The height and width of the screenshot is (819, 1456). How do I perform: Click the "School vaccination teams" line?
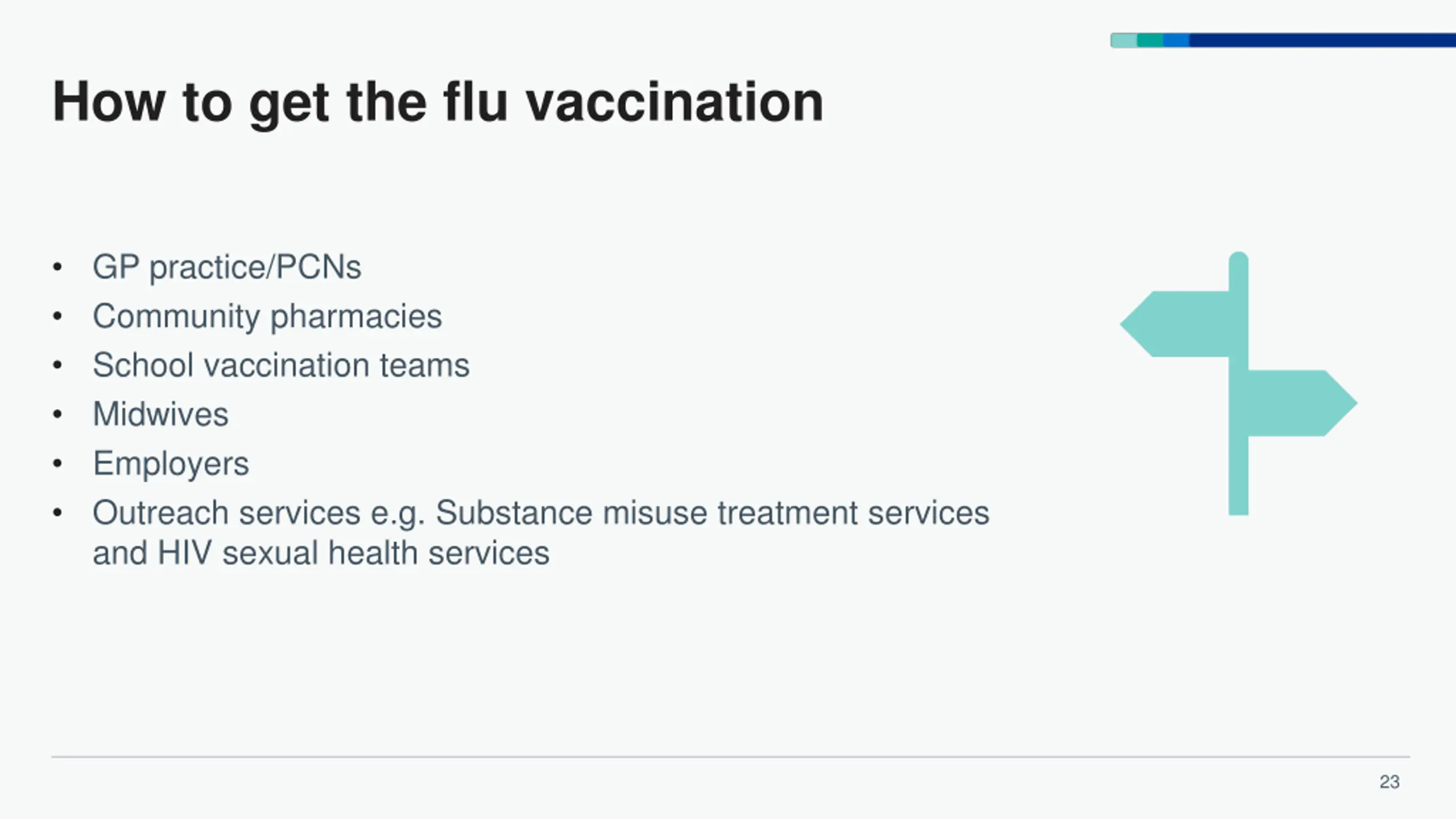[x=281, y=365]
